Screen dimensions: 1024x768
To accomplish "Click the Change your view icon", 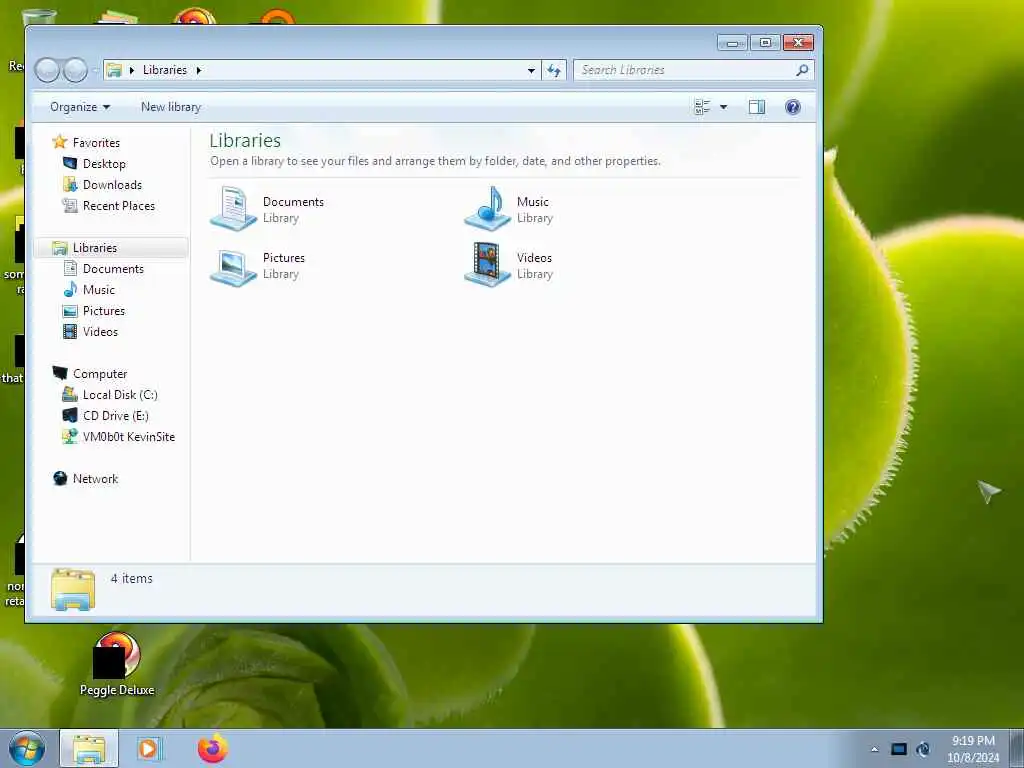I will [702, 107].
